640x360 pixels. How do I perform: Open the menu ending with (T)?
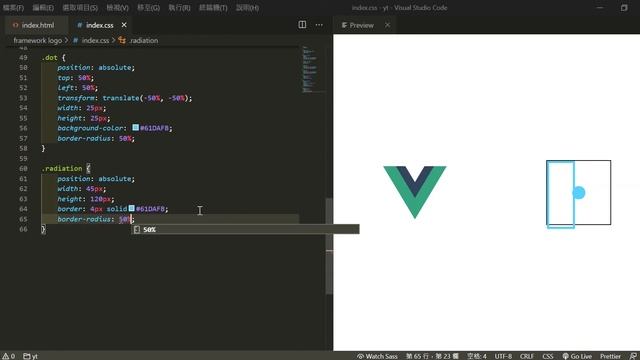pos(213,8)
